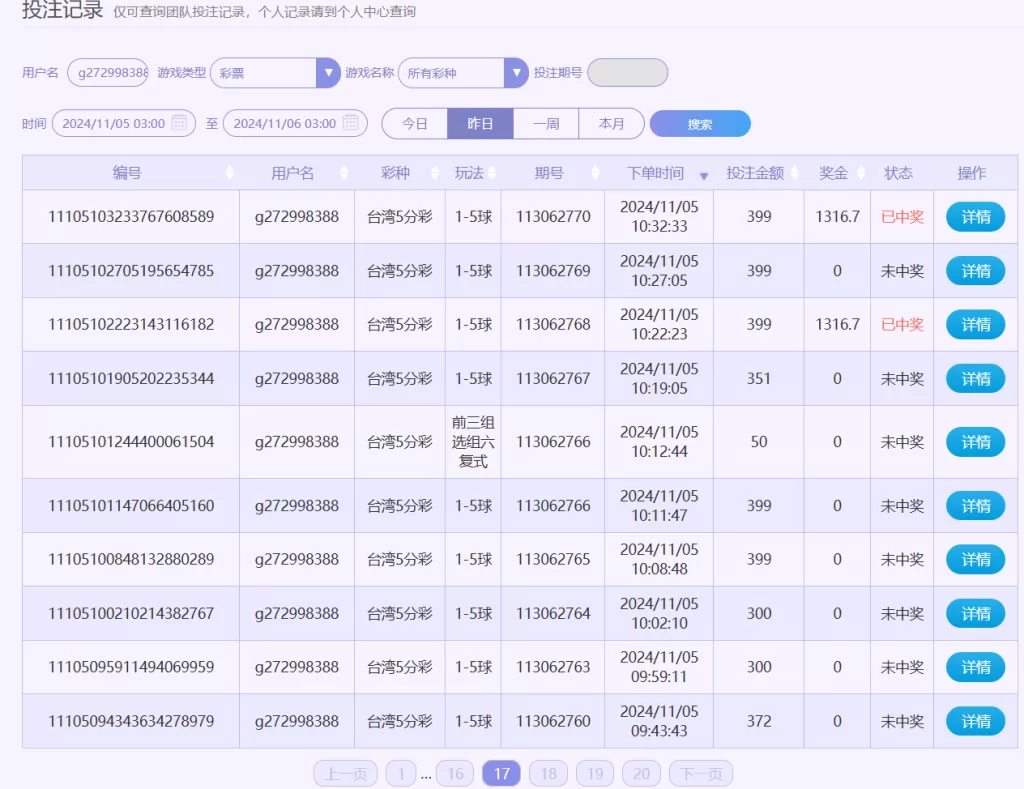Open 详情 for order 11105102705195654785
The width and height of the screenshot is (1024, 789).
click(976, 271)
